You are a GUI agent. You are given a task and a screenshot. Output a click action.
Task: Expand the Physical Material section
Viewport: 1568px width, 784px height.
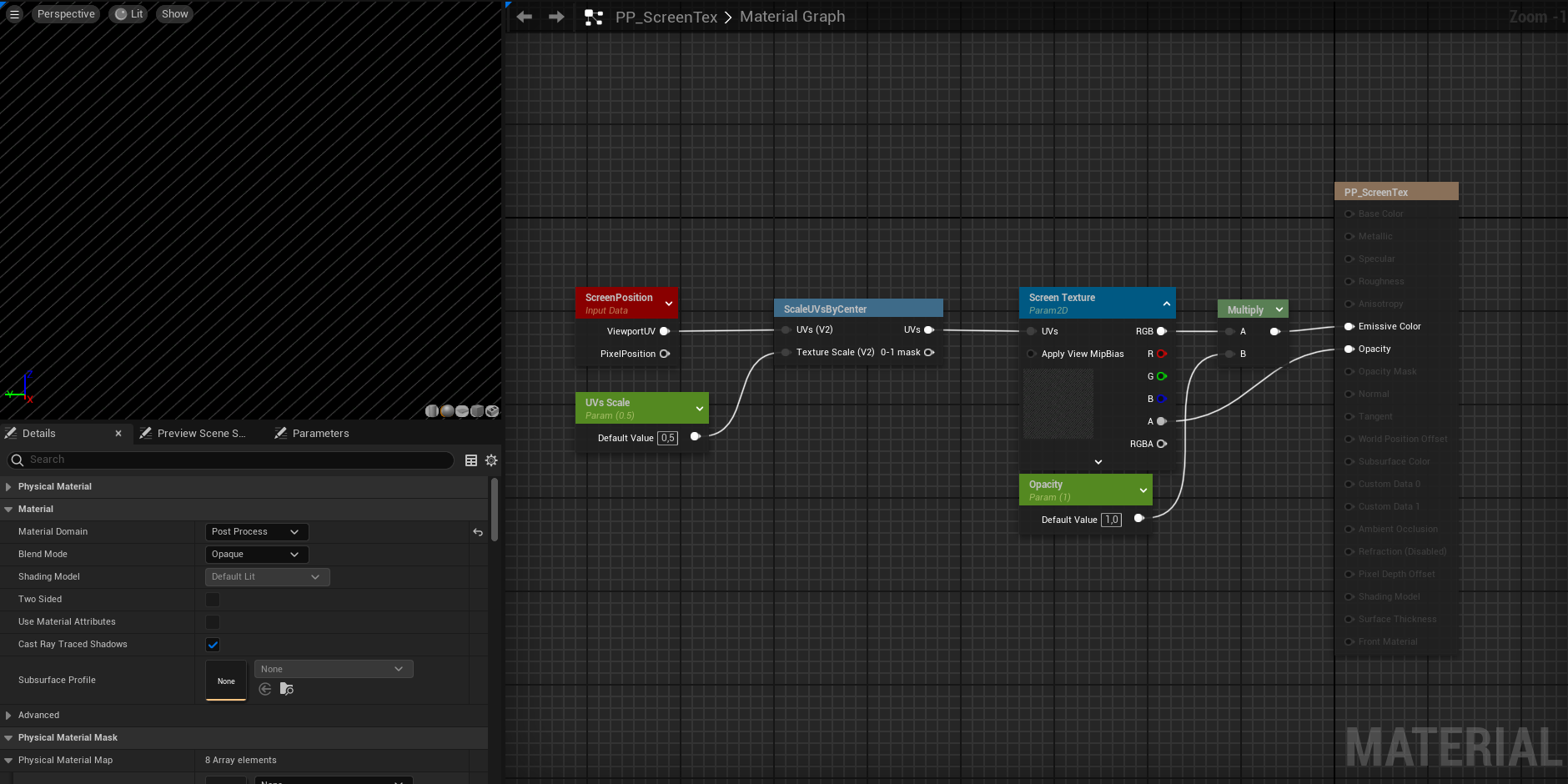click(x=8, y=486)
